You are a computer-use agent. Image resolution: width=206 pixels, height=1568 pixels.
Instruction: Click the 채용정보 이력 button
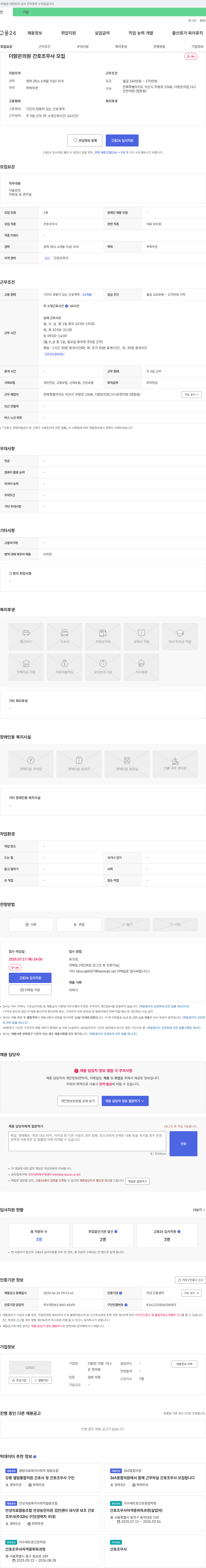pyautogui.click(x=184, y=1364)
